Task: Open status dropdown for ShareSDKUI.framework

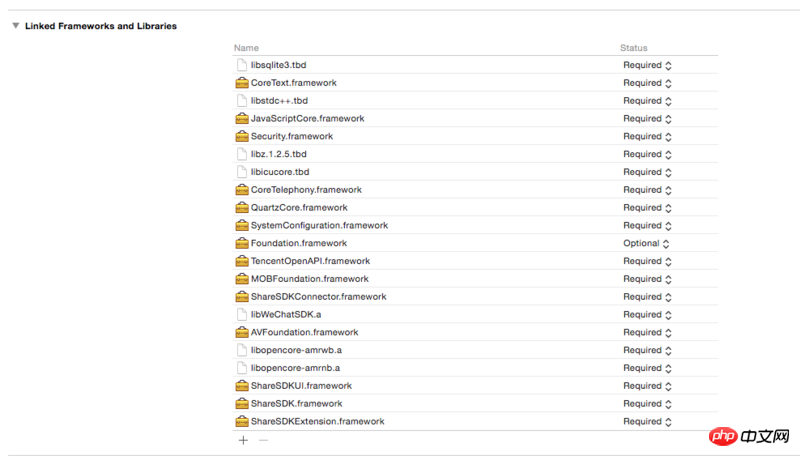Action: 647,386
